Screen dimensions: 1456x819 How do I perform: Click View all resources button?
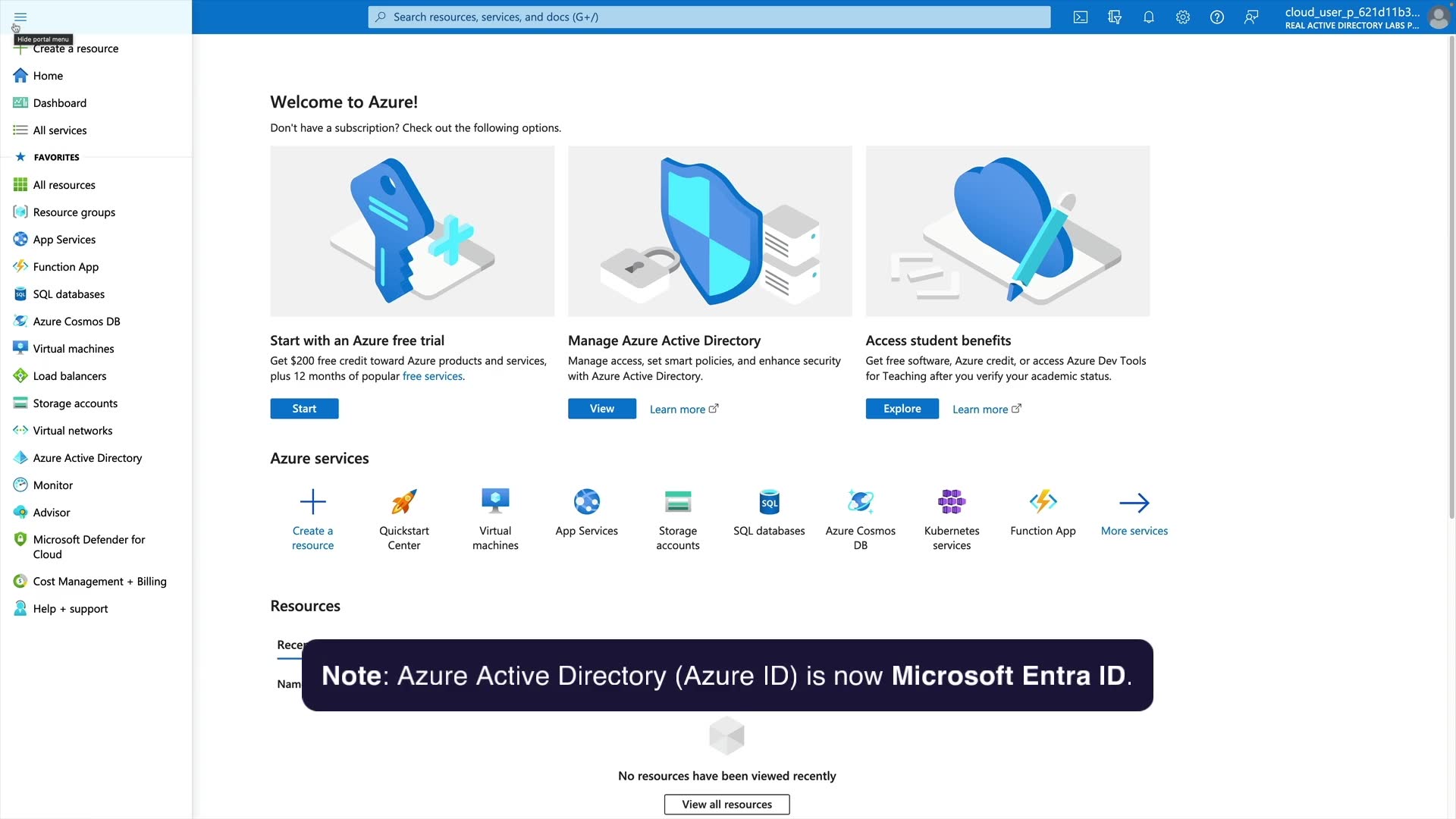(726, 805)
